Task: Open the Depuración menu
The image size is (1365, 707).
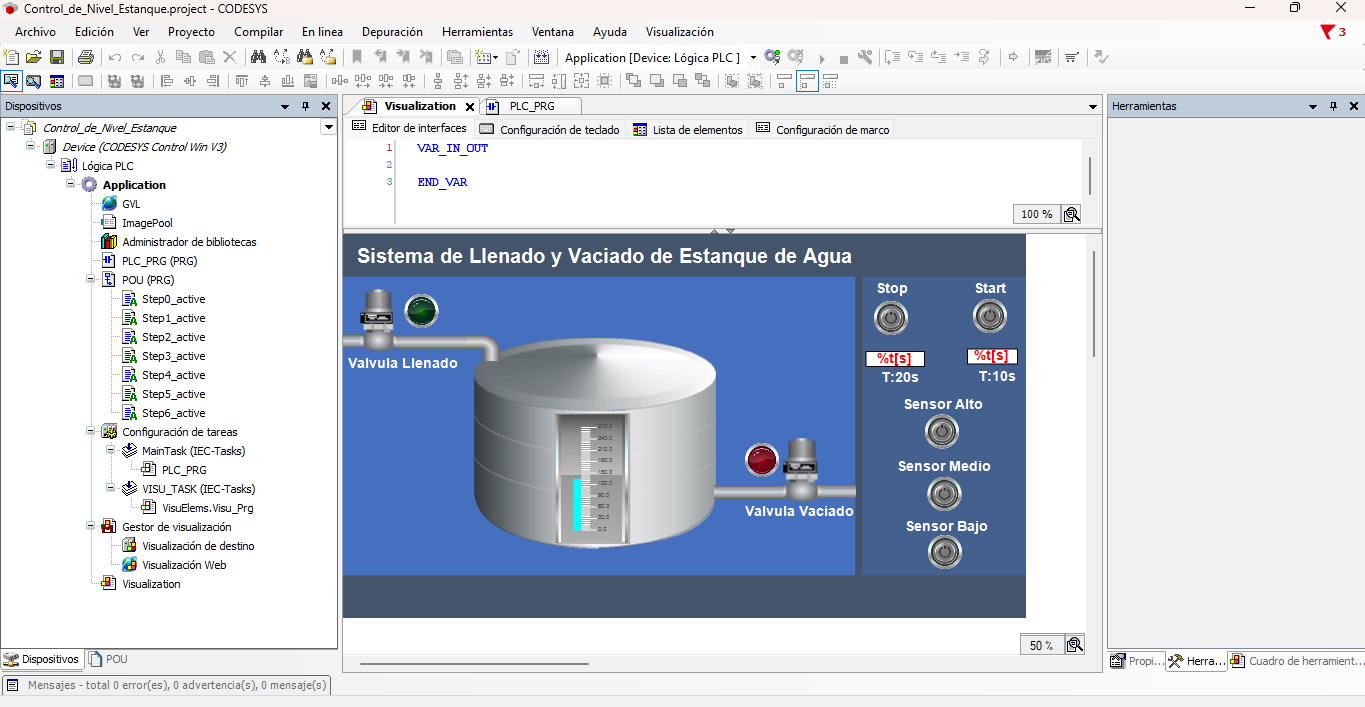Action: click(x=392, y=32)
